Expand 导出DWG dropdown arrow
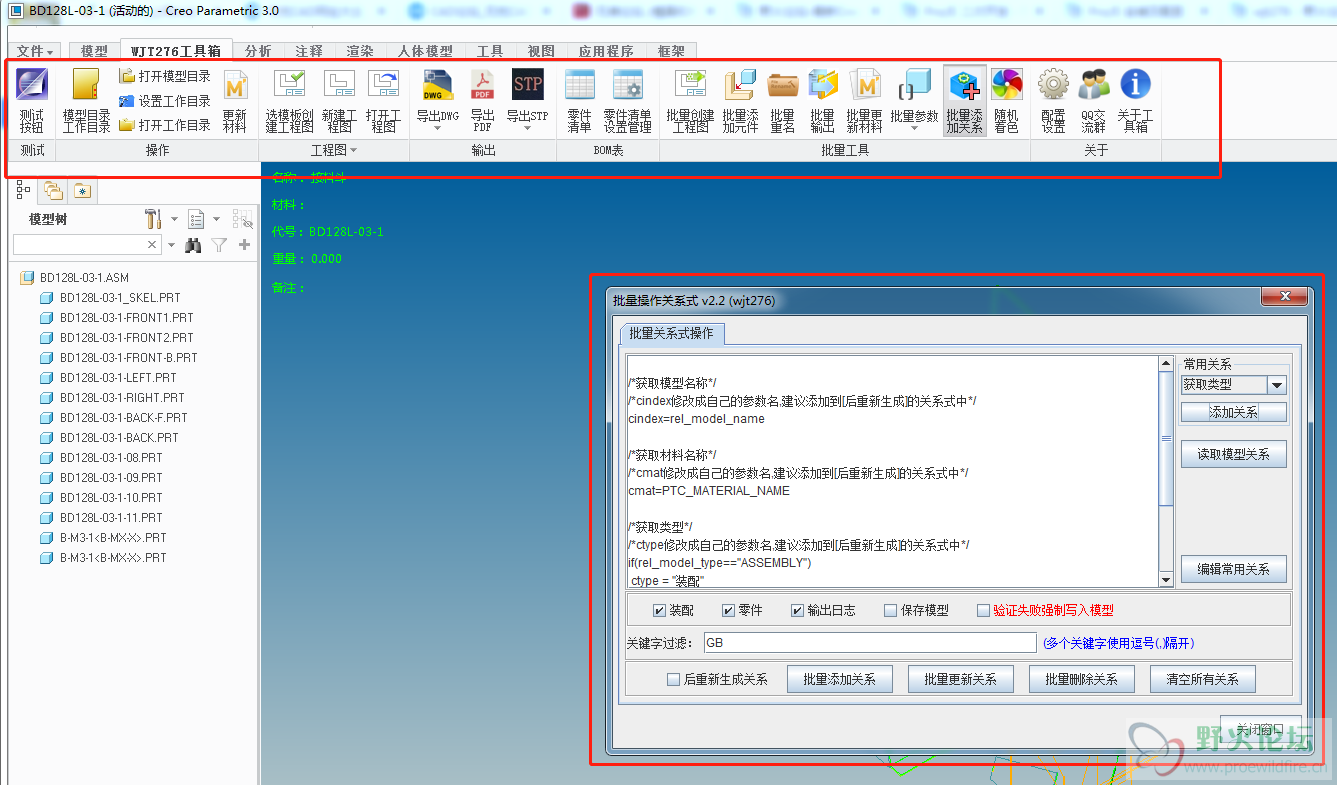This screenshot has height=785, width=1337. [x=438, y=129]
